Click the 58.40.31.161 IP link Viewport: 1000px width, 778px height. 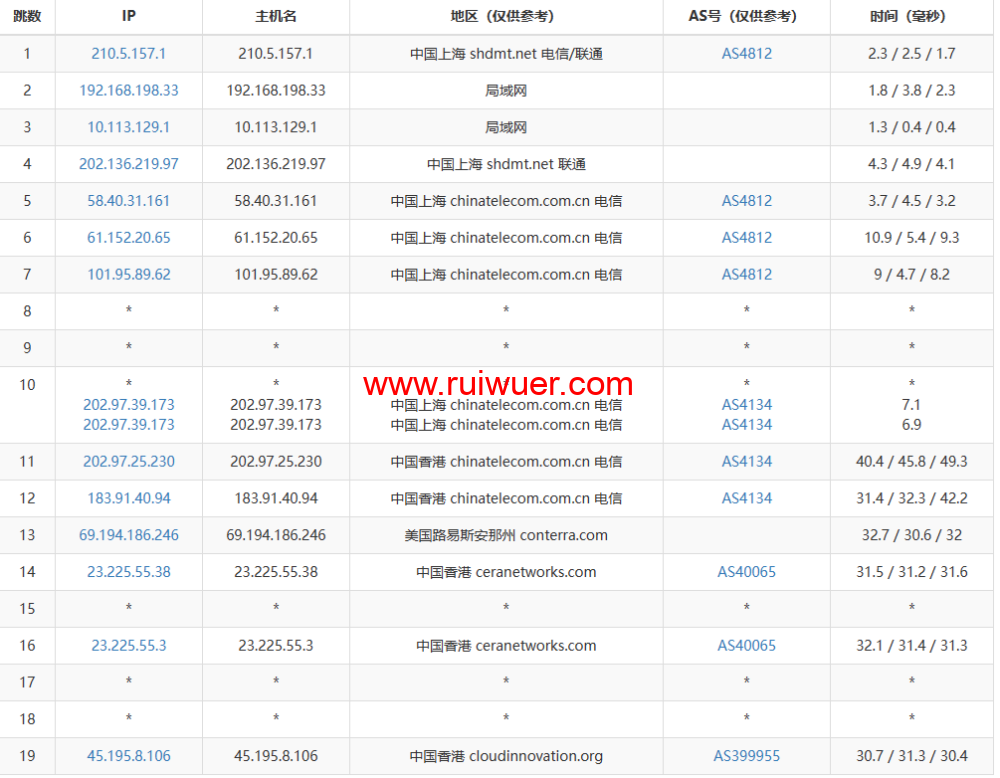point(128,201)
